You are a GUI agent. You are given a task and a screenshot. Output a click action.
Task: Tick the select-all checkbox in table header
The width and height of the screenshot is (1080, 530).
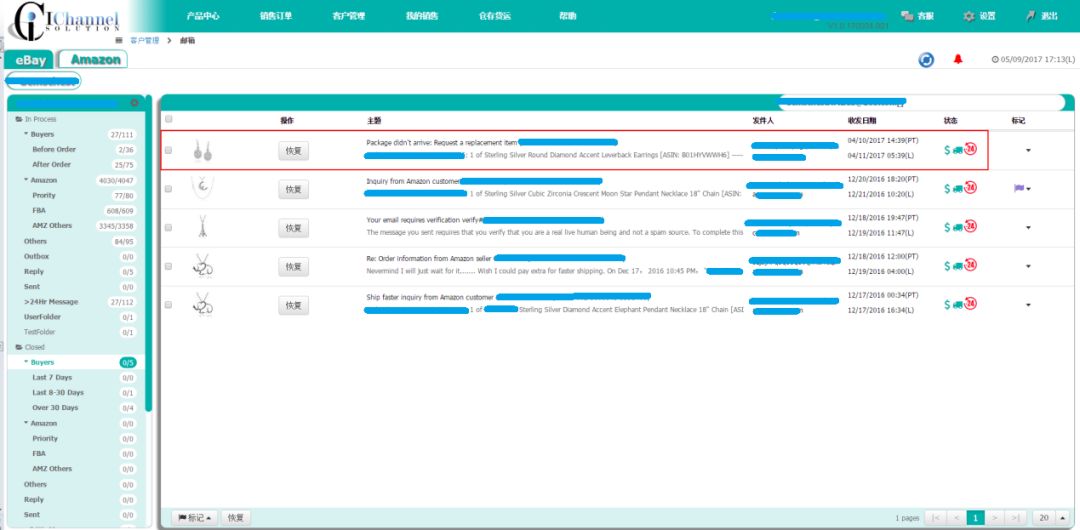pos(169,120)
